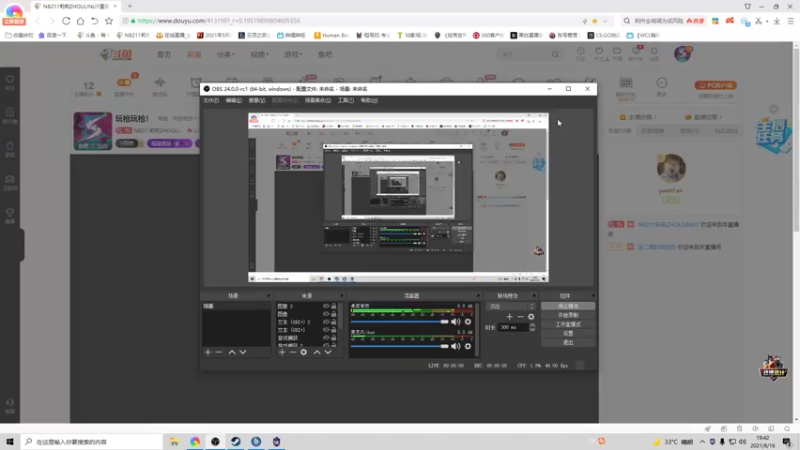Click the 停止推流 button
Viewport: 800px width, 450px height.
[x=568, y=306]
